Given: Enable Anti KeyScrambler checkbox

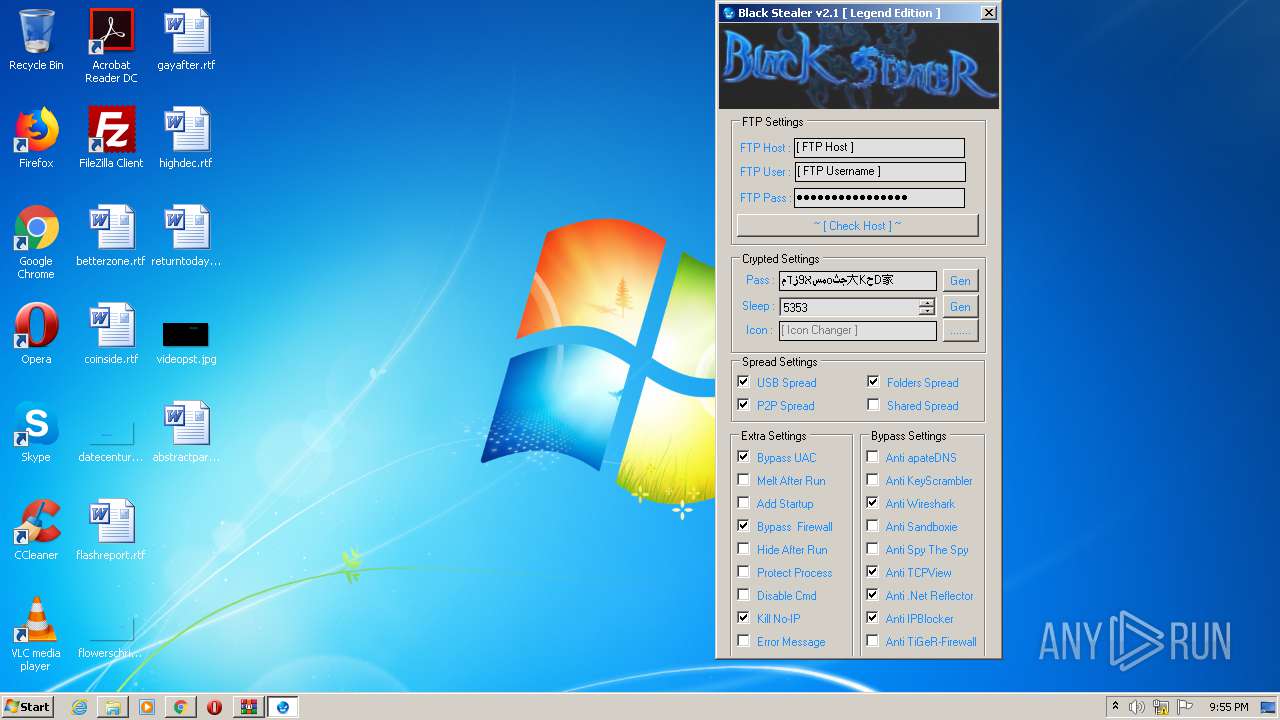Looking at the screenshot, I should click(873, 480).
